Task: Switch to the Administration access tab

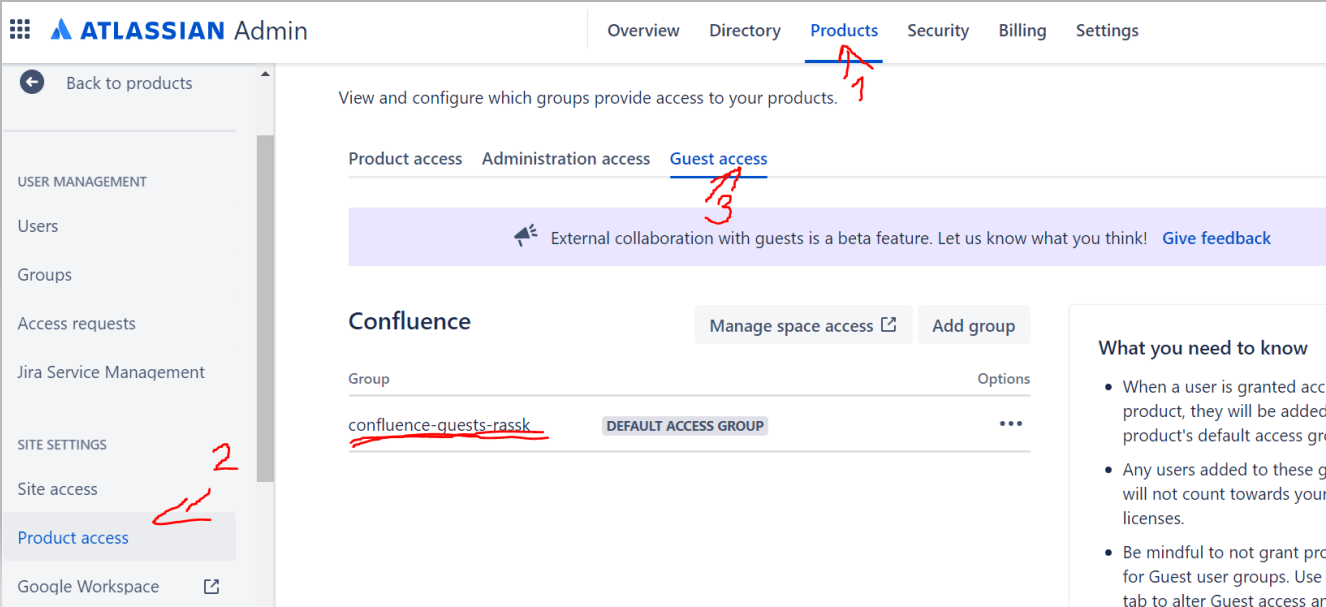Action: click(x=565, y=158)
